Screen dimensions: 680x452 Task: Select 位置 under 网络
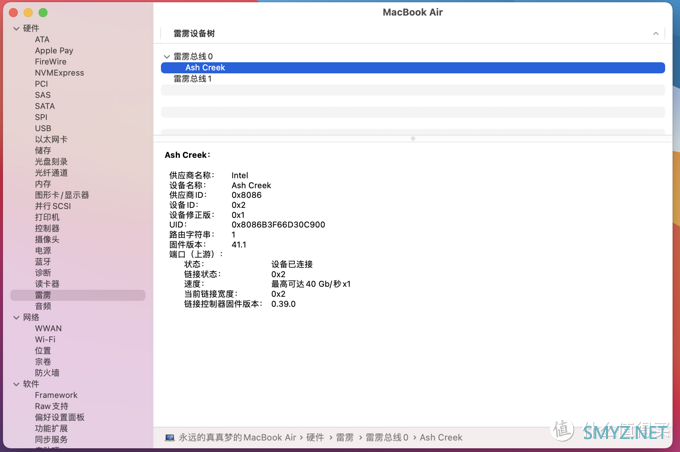pos(43,350)
